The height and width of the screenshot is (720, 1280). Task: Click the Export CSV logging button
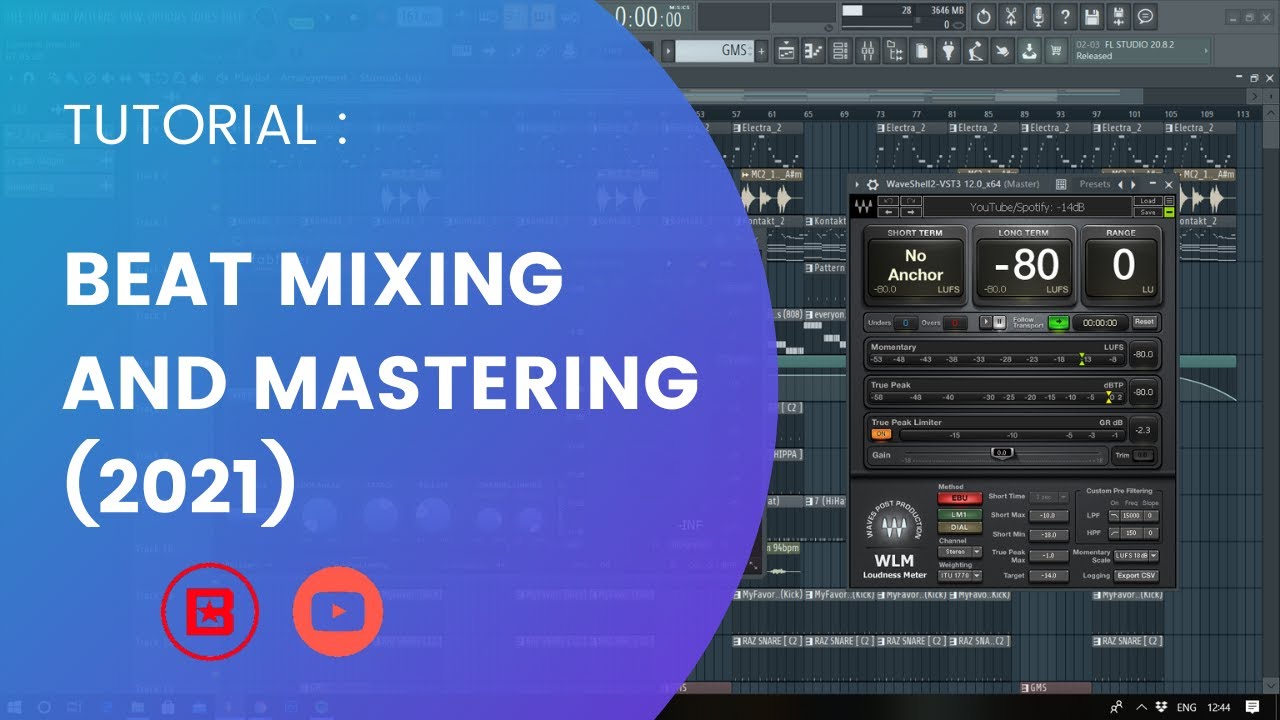tap(1137, 576)
